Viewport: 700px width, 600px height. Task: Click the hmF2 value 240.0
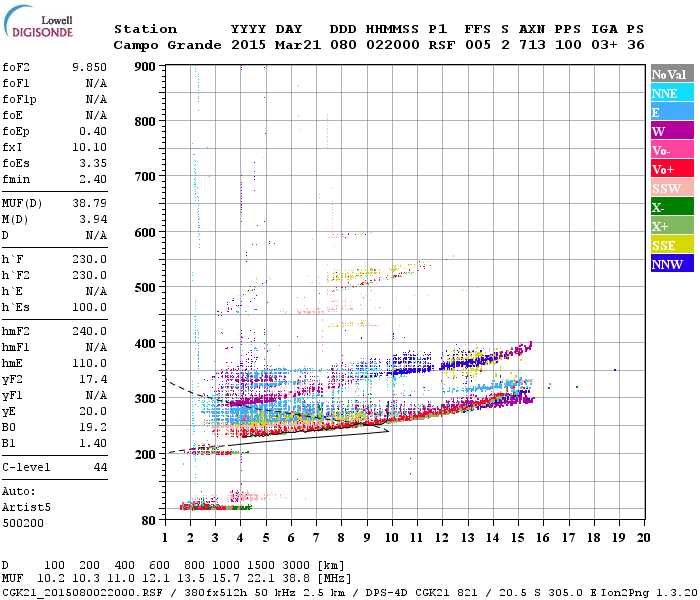point(89,331)
